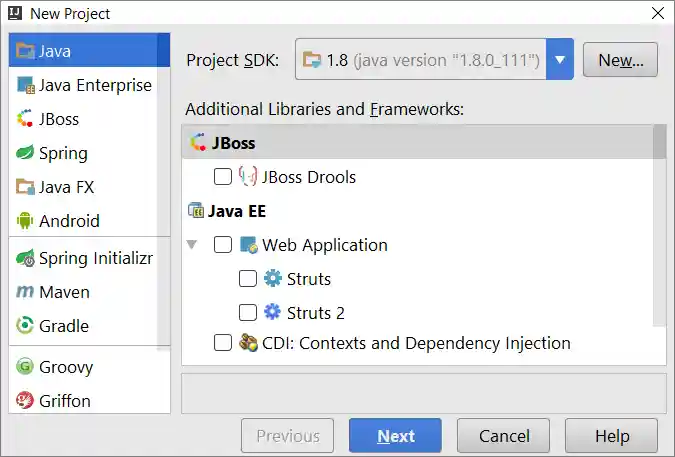Viewport: 675px width, 457px height.
Task: Click the Gradle icon in the sidebar
Action: pos(25,326)
